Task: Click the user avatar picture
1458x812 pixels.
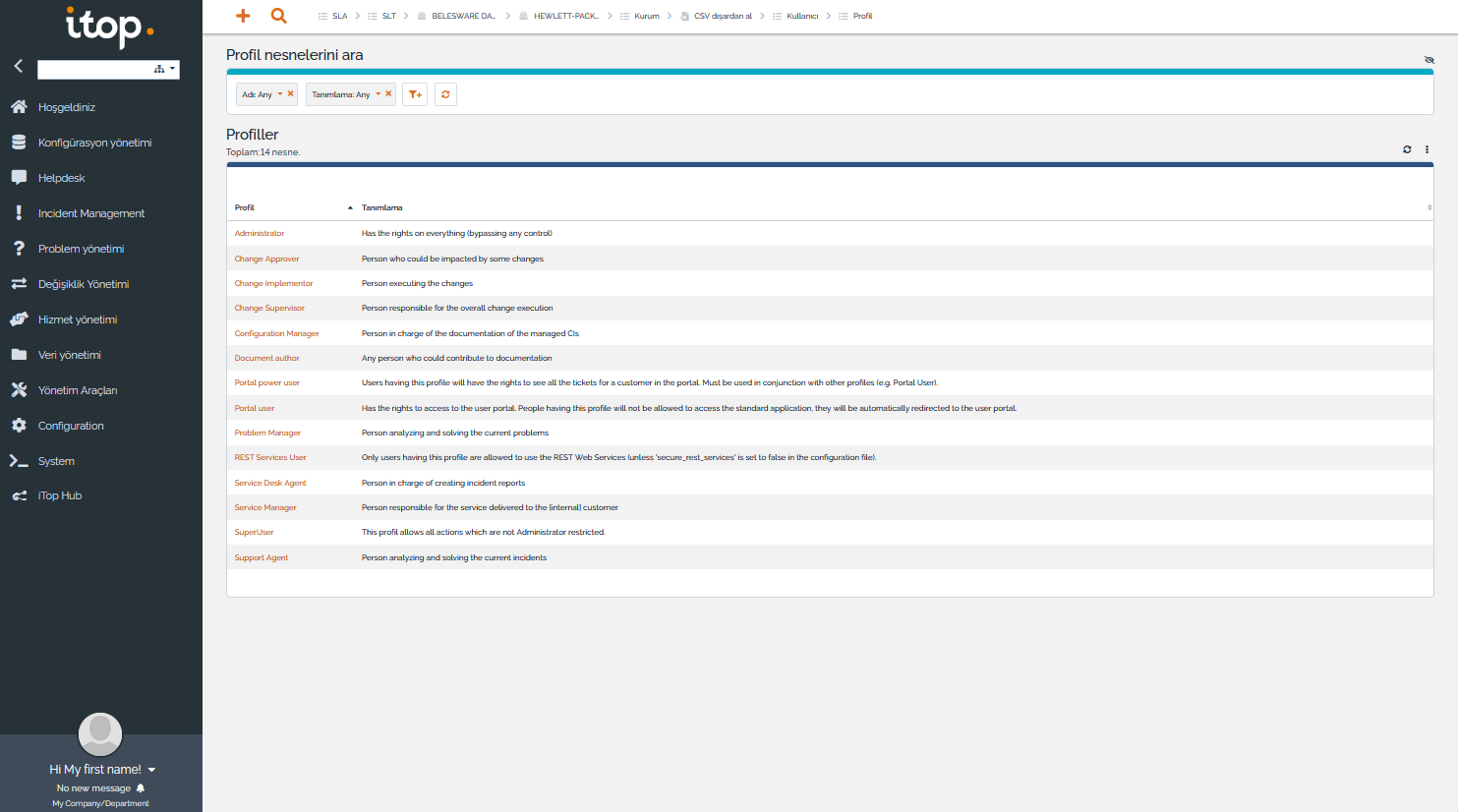Action: (x=100, y=734)
